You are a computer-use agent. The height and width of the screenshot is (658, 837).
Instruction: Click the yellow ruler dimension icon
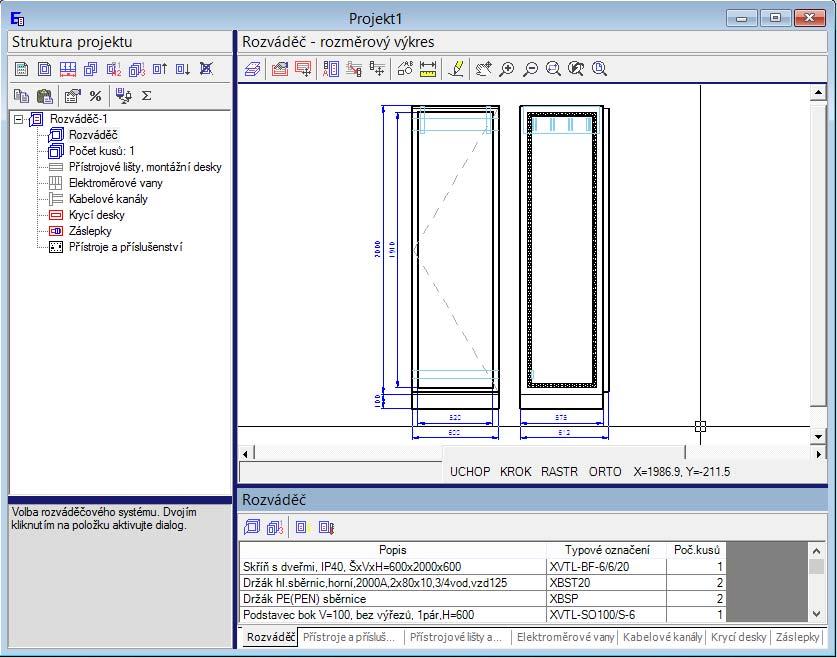coord(428,69)
